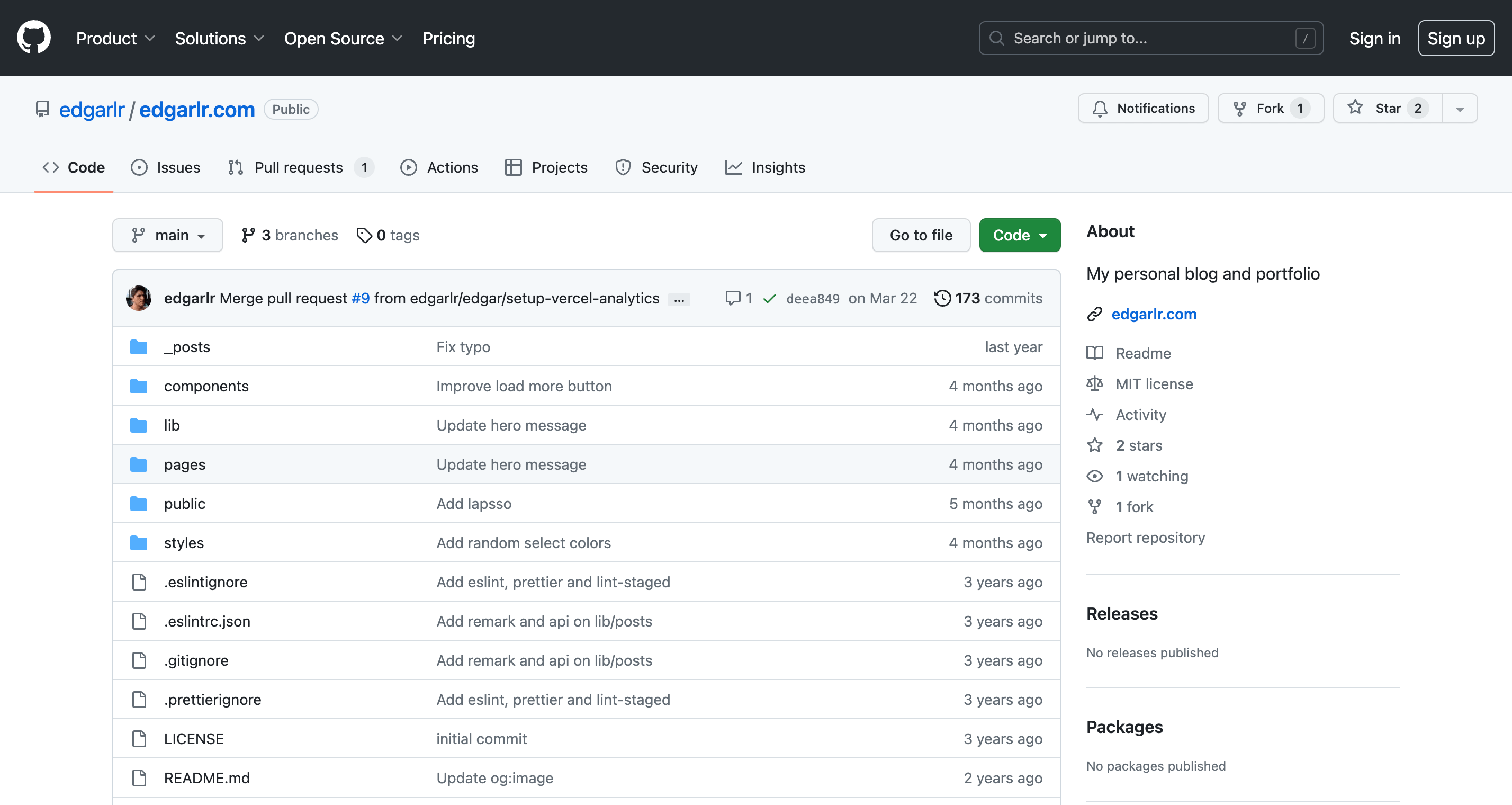This screenshot has width=1512, height=805.
Task: Switch to the Pull requests tab
Action: click(298, 167)
